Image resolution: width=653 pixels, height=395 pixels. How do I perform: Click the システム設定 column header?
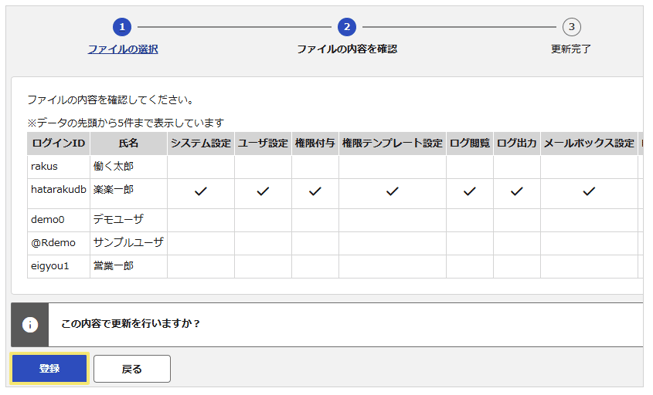click(201, 143)
